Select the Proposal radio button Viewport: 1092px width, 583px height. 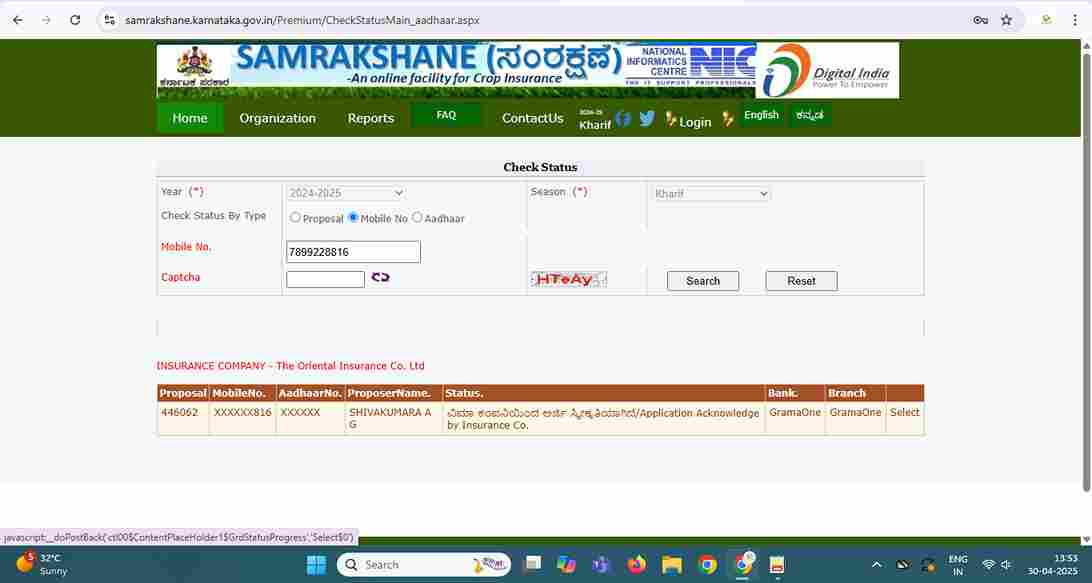pyautogui.click(x=295, y=217)
